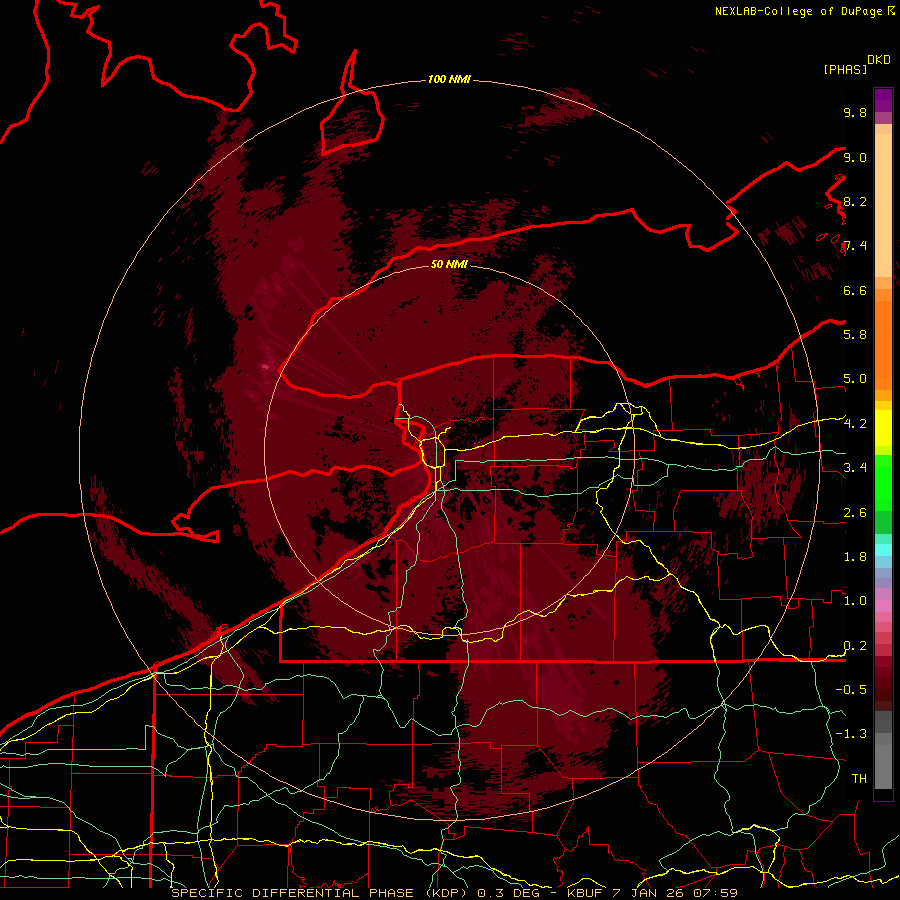Click the -0.5 value on color scale
The width and height of the screenshot is (900, 900).
851,690
